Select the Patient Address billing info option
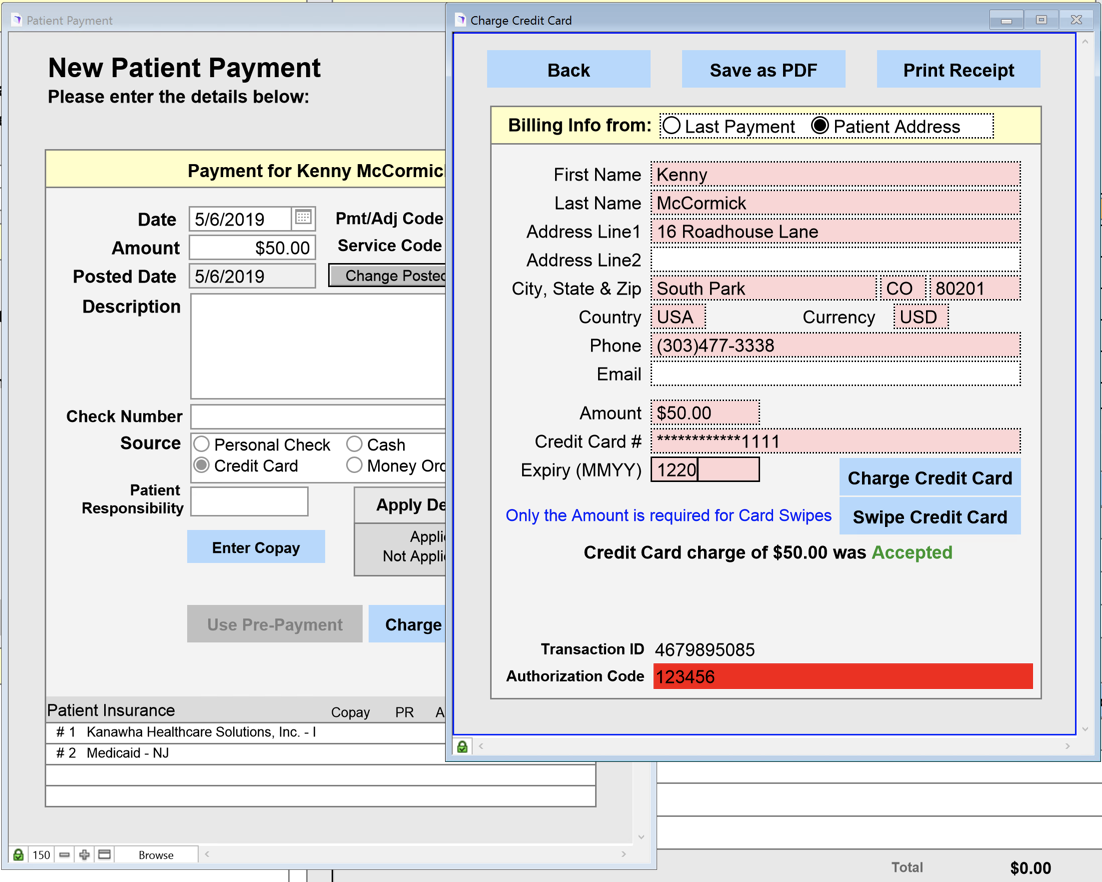This screenshot has width=1102, height=882. pyautogui.click(x=820, y=126)
